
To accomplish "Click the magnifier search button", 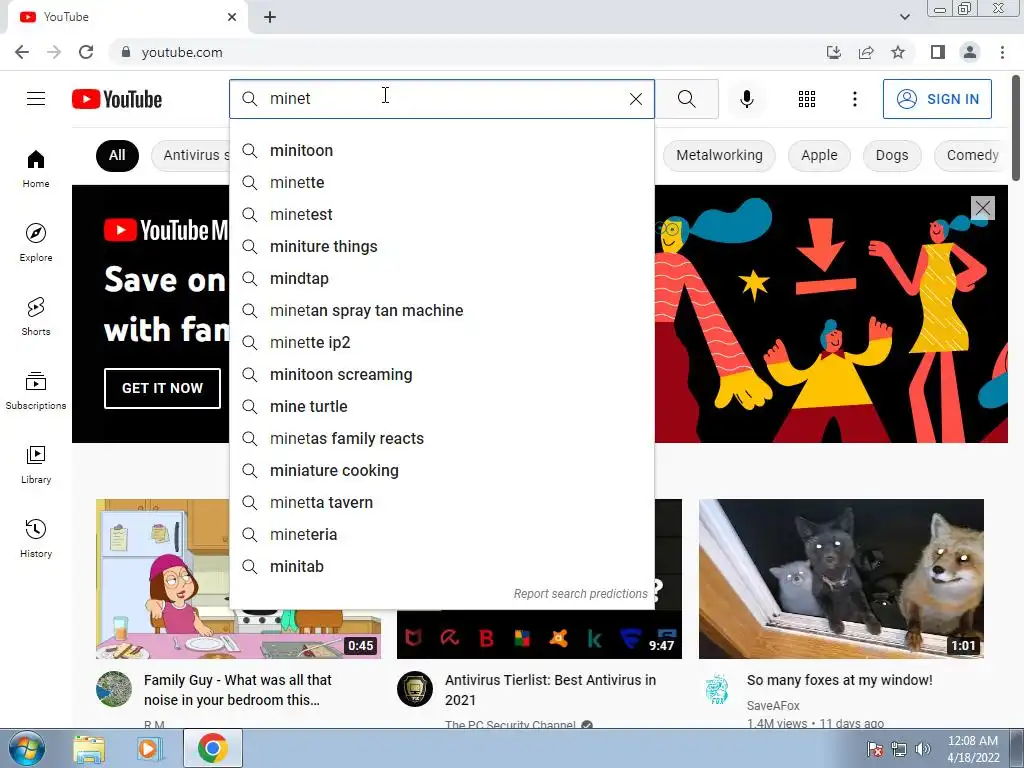I will [686, 99].
